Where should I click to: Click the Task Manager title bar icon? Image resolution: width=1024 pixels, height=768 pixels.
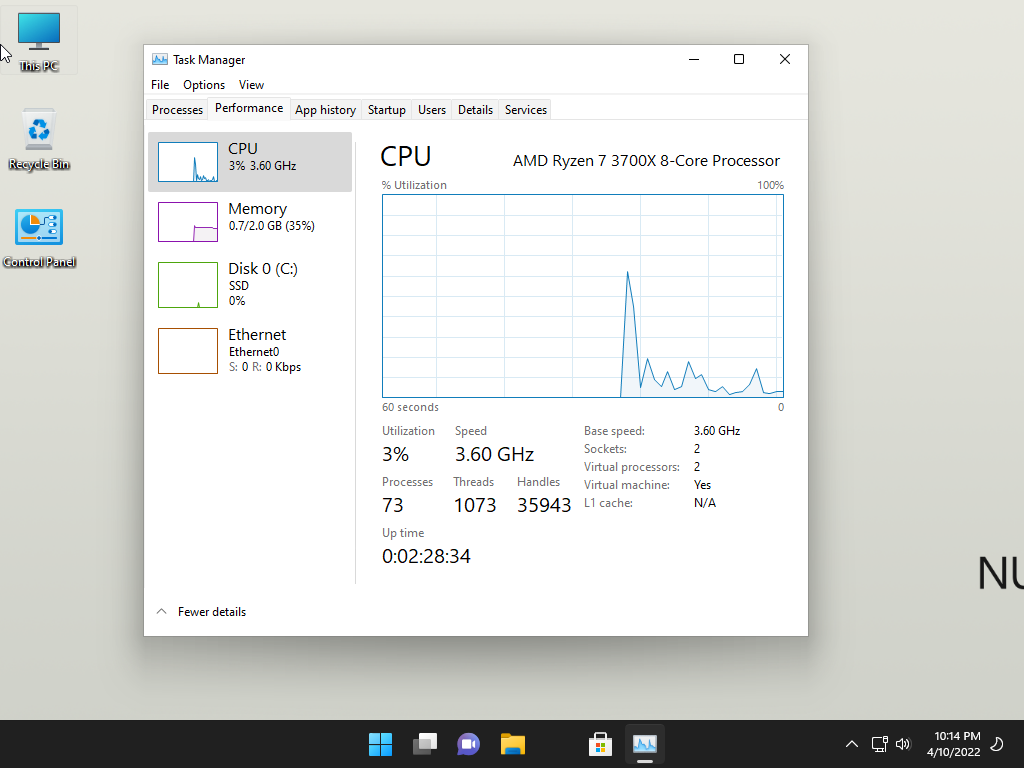click(159, 59)
